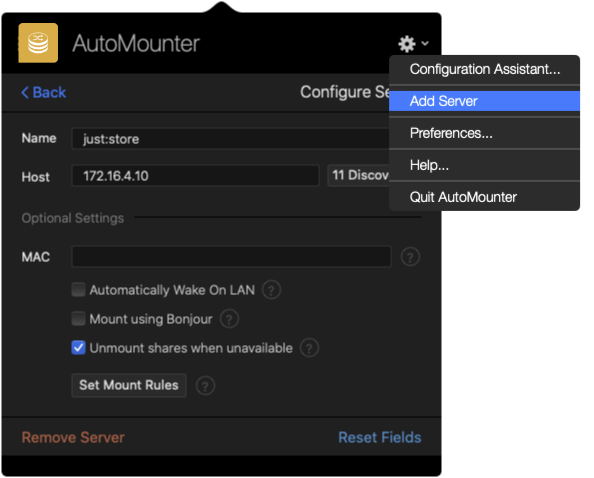Show help for Unmount shares when unavailable
The width and height of the screenshot is (594, 478).
[310, 348]
